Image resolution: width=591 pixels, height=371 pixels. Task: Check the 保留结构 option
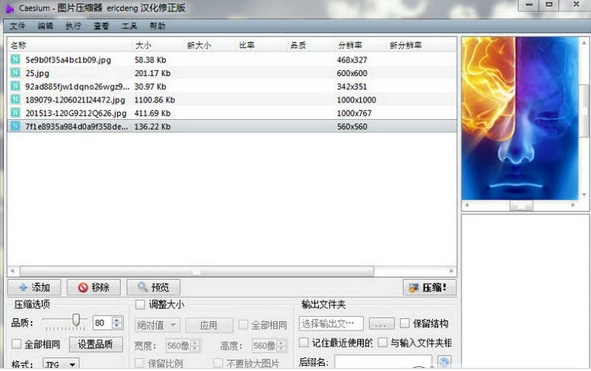pyautogui.click(x=404, y=323)
